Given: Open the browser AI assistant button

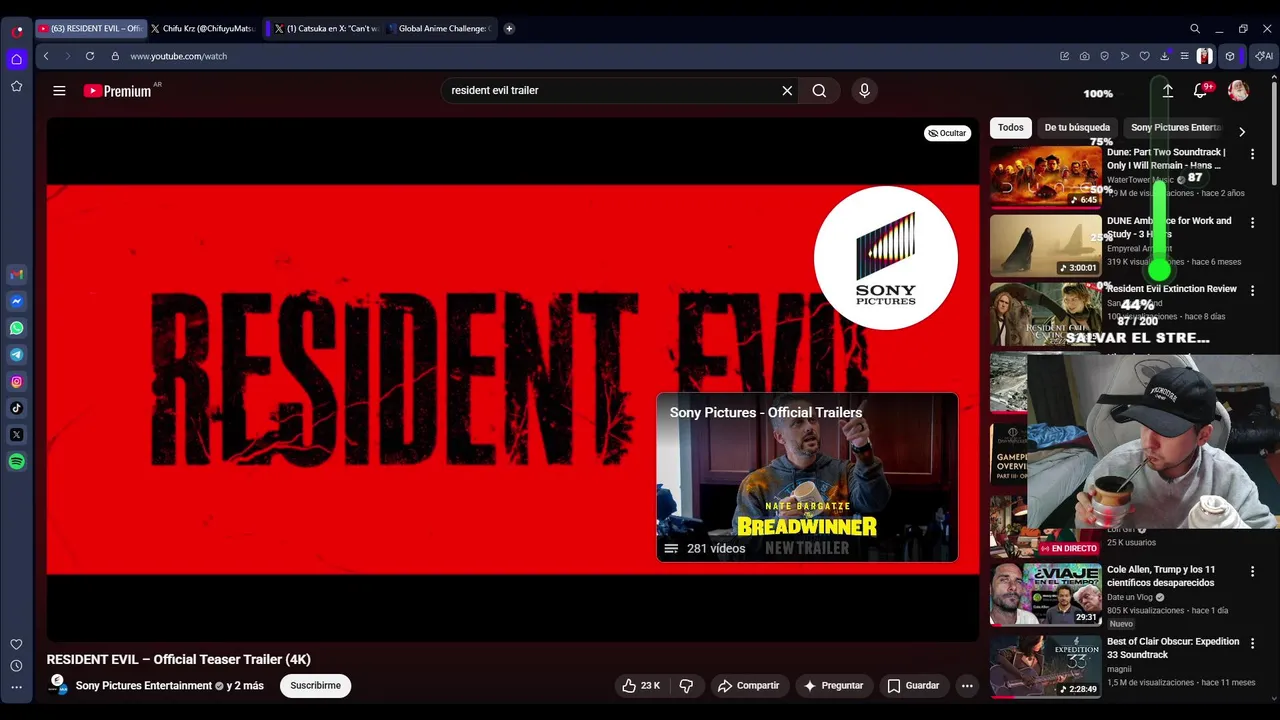Looking at the screenshot, I should click(1264, 56).
